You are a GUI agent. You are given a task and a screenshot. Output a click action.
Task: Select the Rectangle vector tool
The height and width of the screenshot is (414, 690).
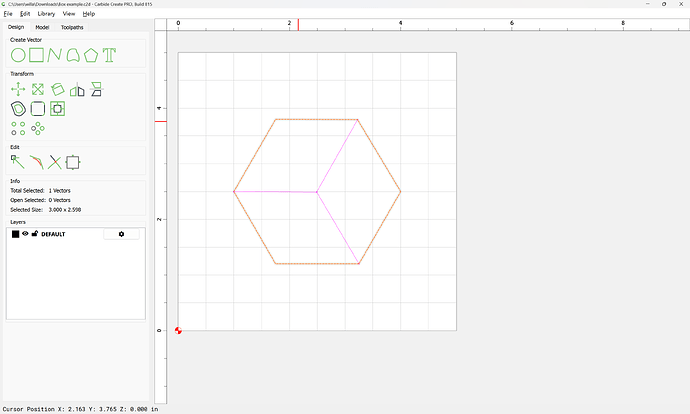pos(37,55)
